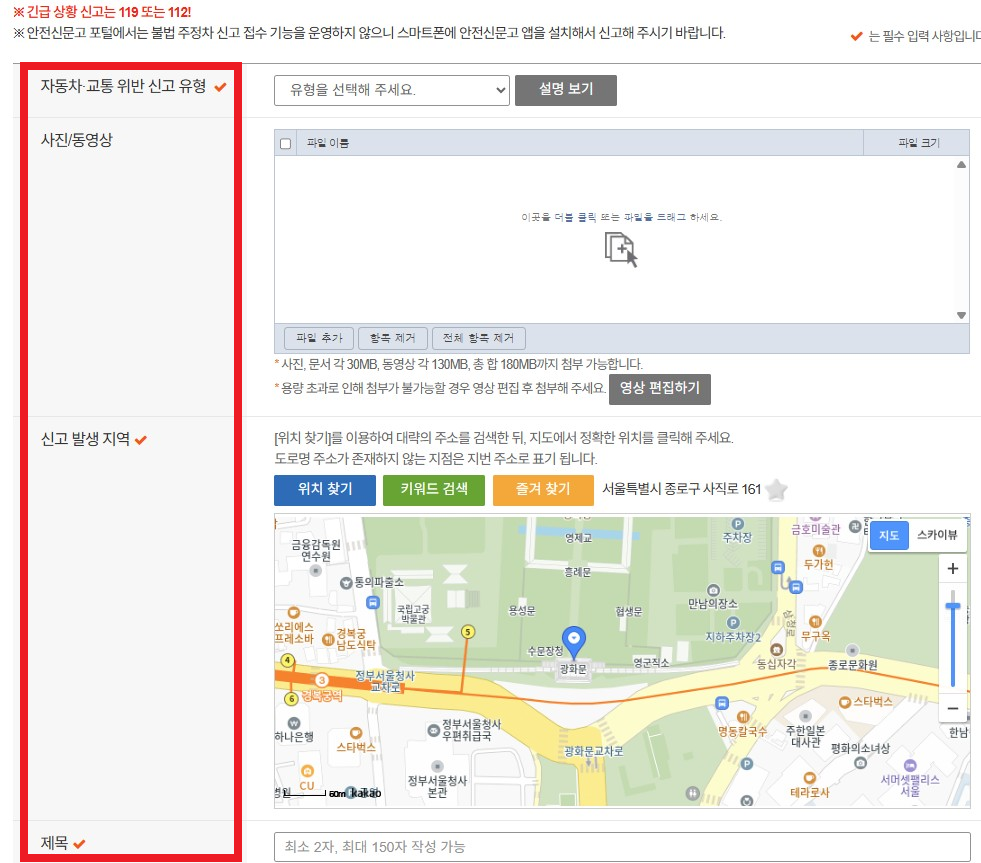The width and height of the screenshot is (981, 863).
Task: Click the 설명 보기 button
Action: pyautogui.click(x=565, y=90)
